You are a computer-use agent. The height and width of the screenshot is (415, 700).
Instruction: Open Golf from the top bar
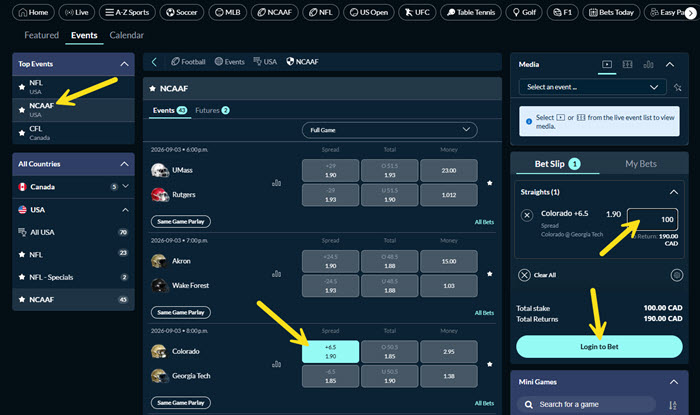524,12
